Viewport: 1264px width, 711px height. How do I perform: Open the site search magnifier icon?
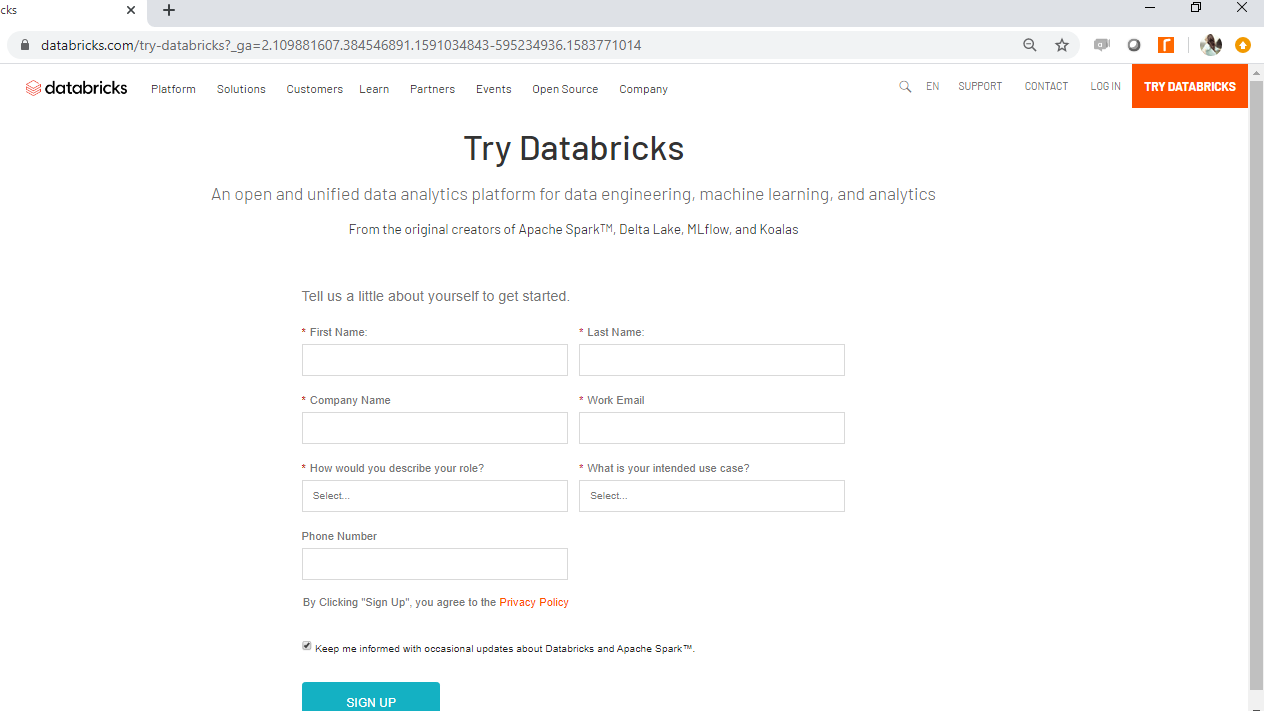(x=905, y=87)
